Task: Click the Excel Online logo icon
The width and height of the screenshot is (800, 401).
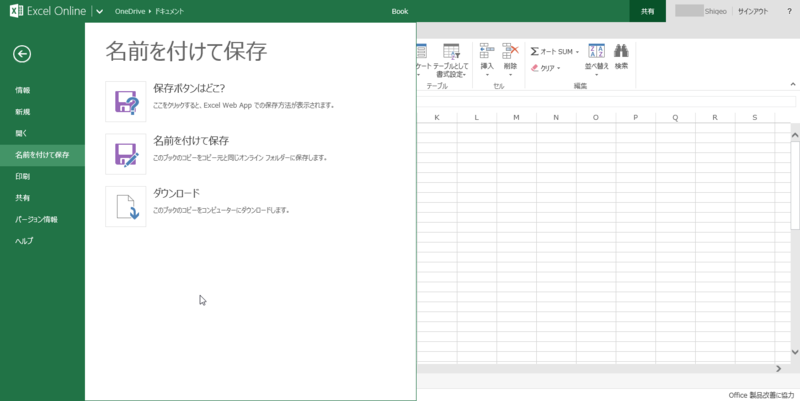Action: pyautogui.click(x=16, y=11)
